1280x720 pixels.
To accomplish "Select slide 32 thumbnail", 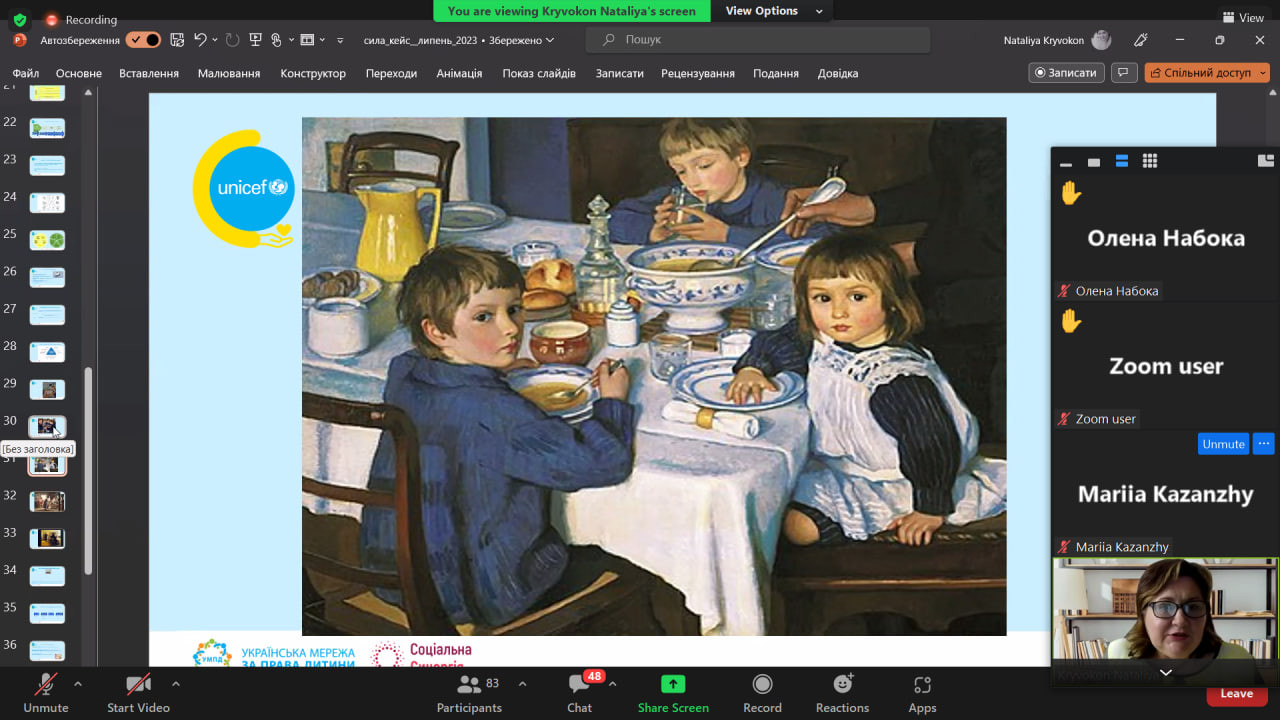I will point(47,501).
